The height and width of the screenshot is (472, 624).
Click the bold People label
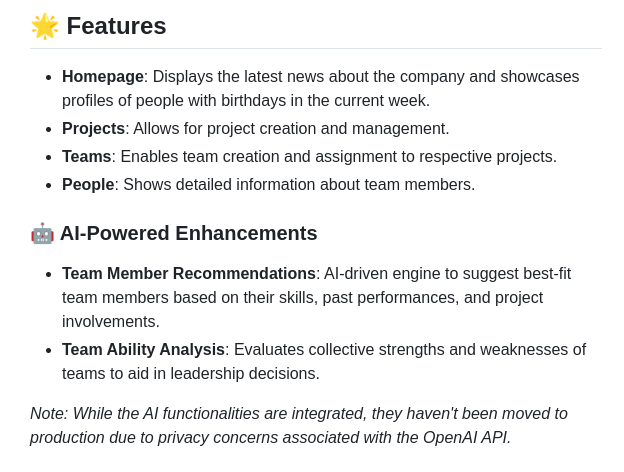point(88,185)
